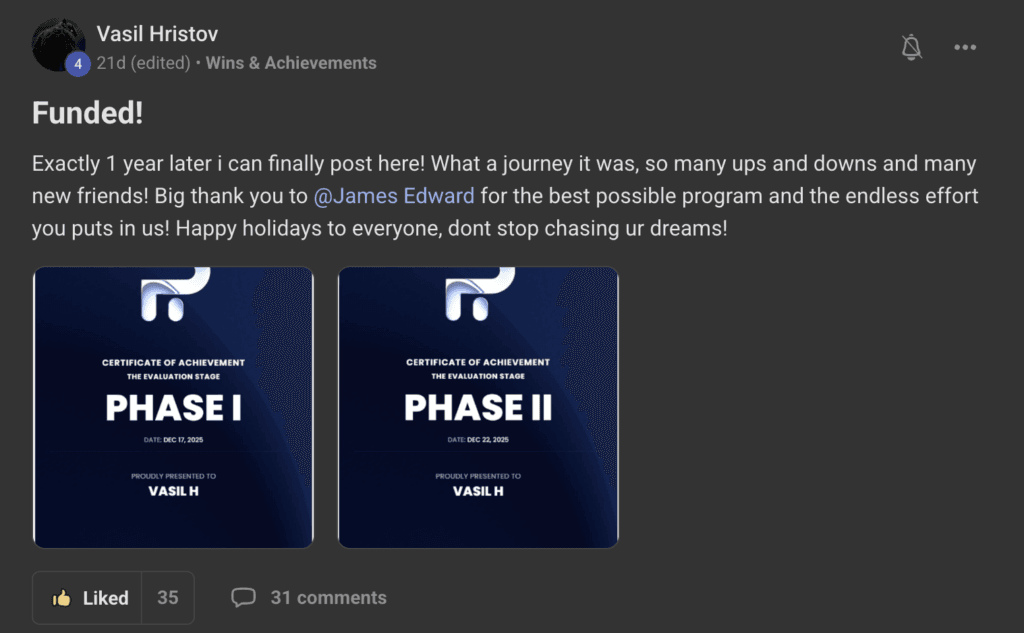Click the thumbs-up icon to unlike
This screenshot has width=1024, height=633.
62,598
